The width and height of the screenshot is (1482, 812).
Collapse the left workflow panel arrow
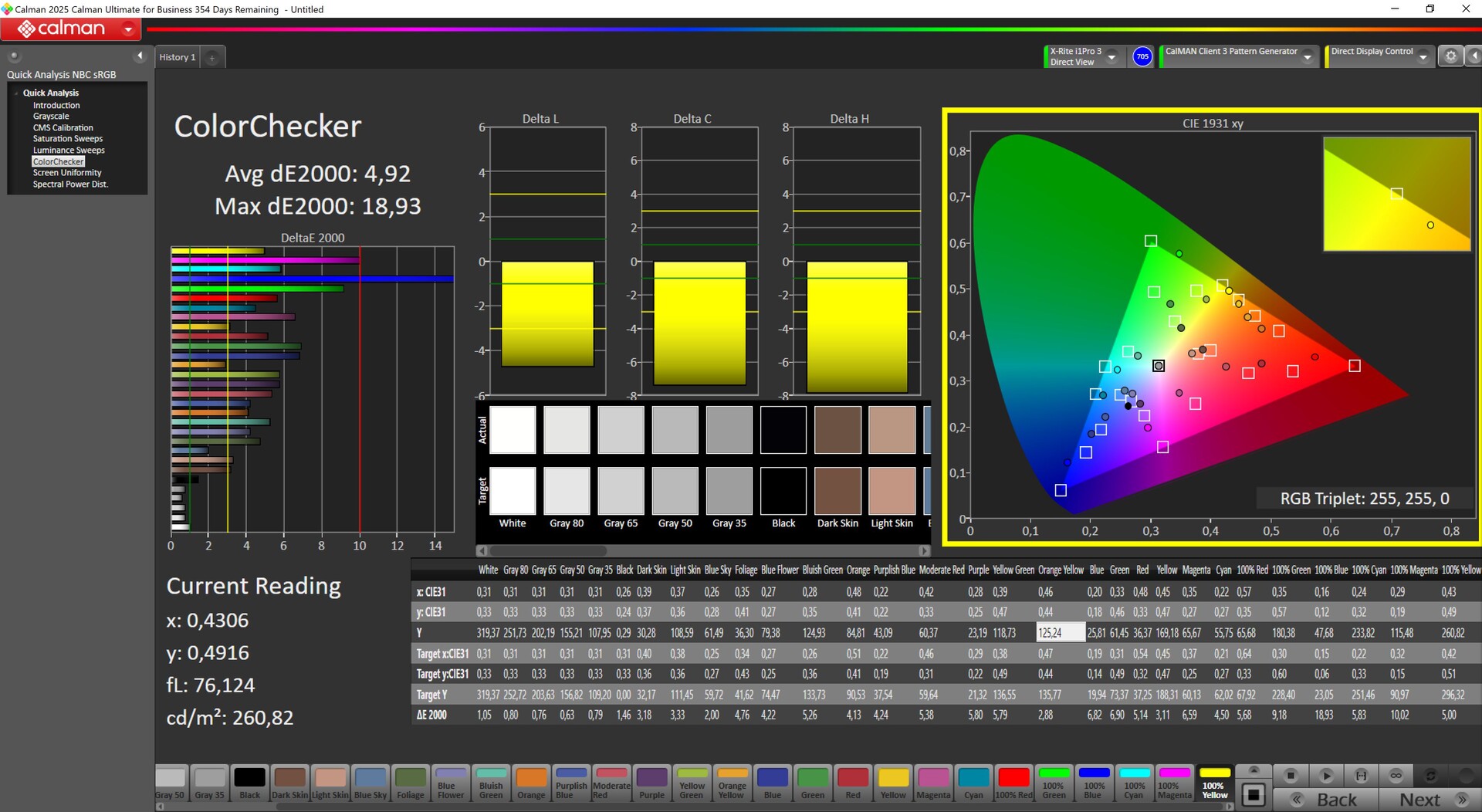[140, 56]
